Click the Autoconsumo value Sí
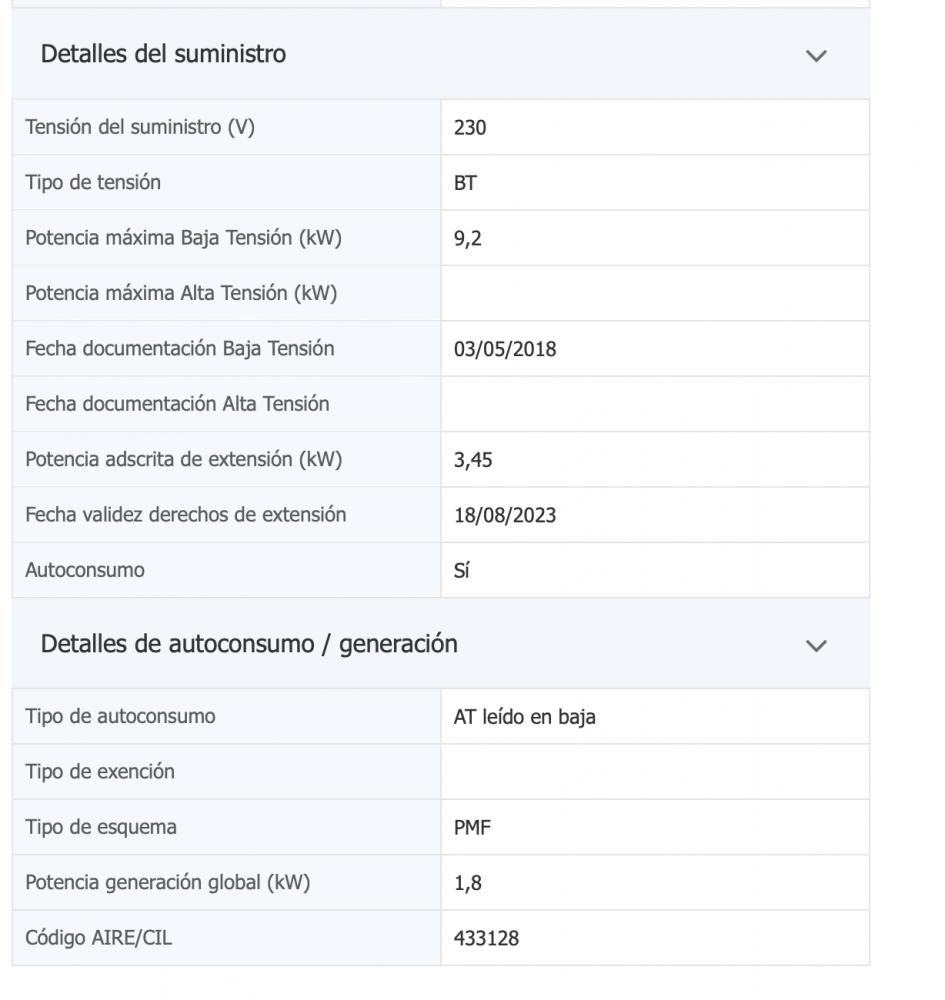Image resolution: width=945 pixels, height=1000 pixels. coord(462,571)
